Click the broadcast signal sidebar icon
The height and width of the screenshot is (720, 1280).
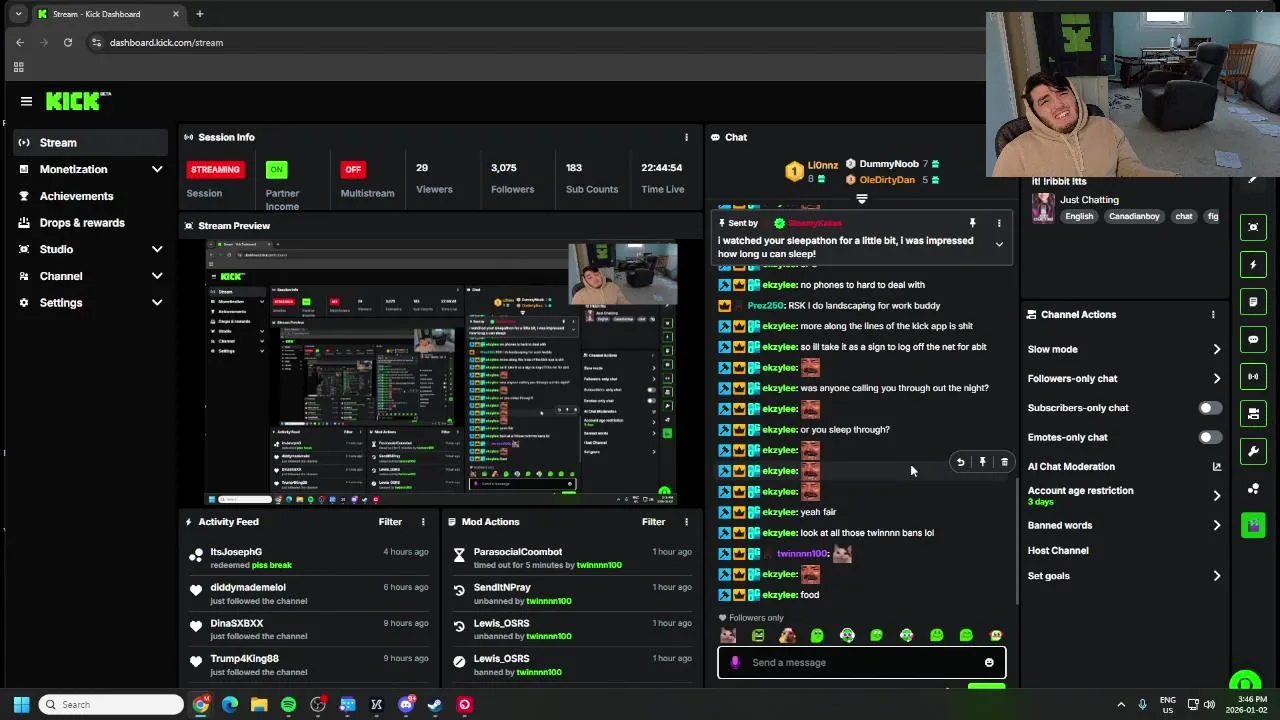pyautogui.click(x=1254, y=376)
